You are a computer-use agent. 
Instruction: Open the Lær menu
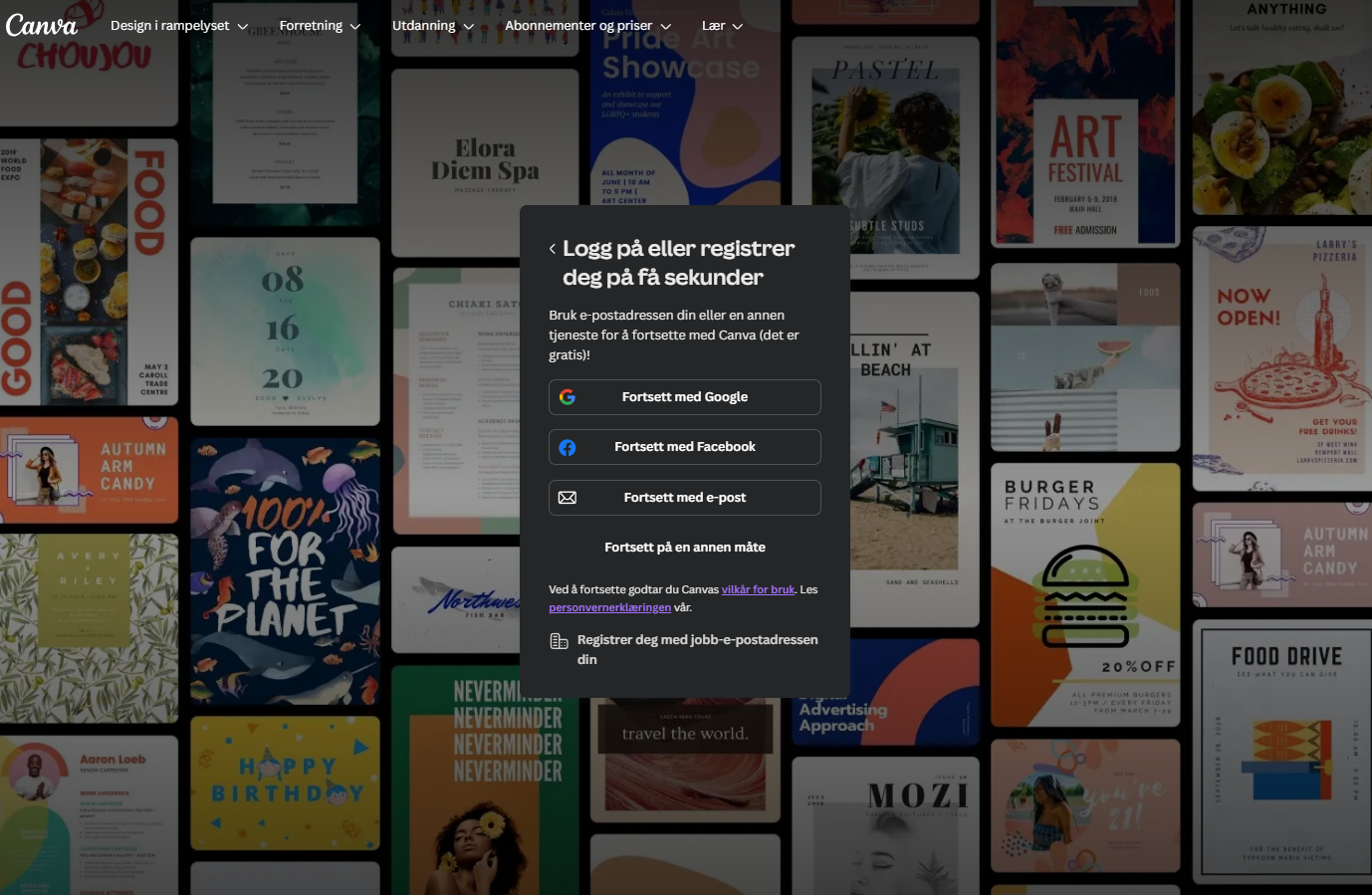pos(722,26)
